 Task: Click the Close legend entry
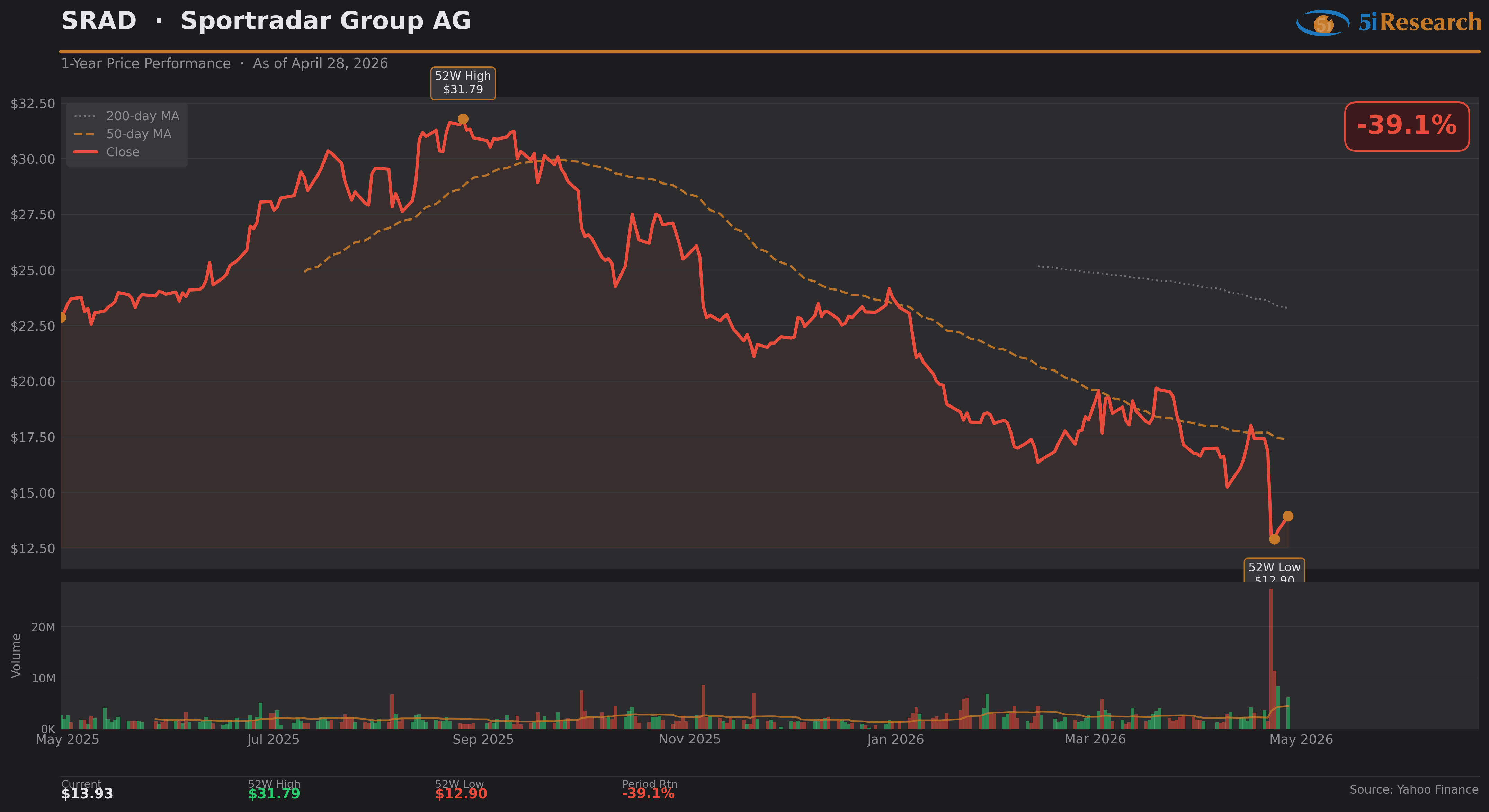(x=107, y=152)
